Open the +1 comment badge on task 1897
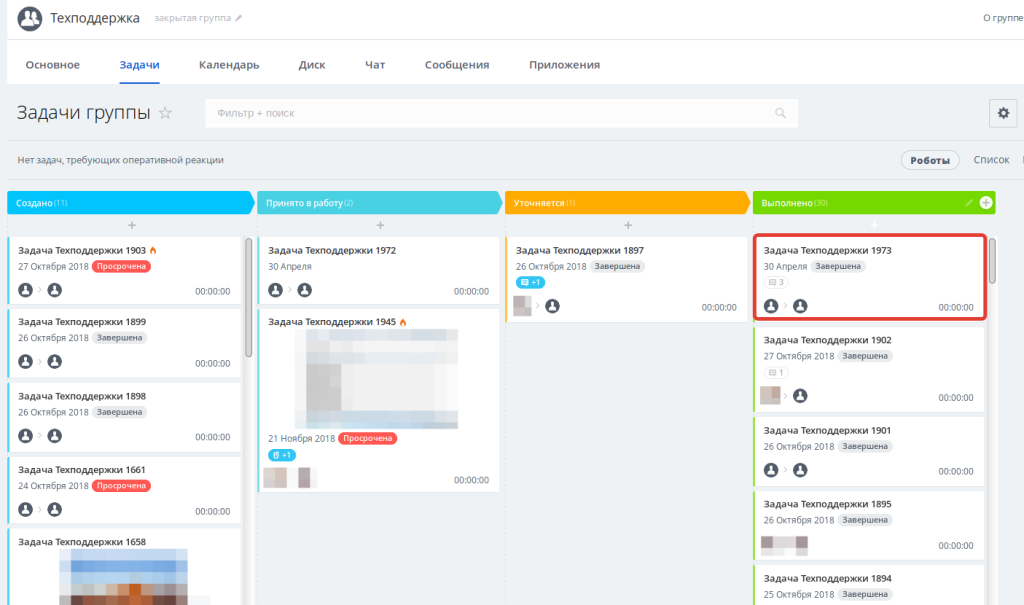The width and height of the screenshot is (1024, 605). click(530, 282)
